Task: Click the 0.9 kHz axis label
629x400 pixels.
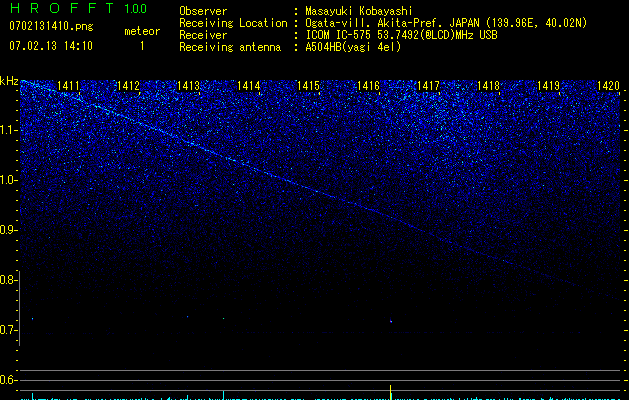Action: (8, 230)
